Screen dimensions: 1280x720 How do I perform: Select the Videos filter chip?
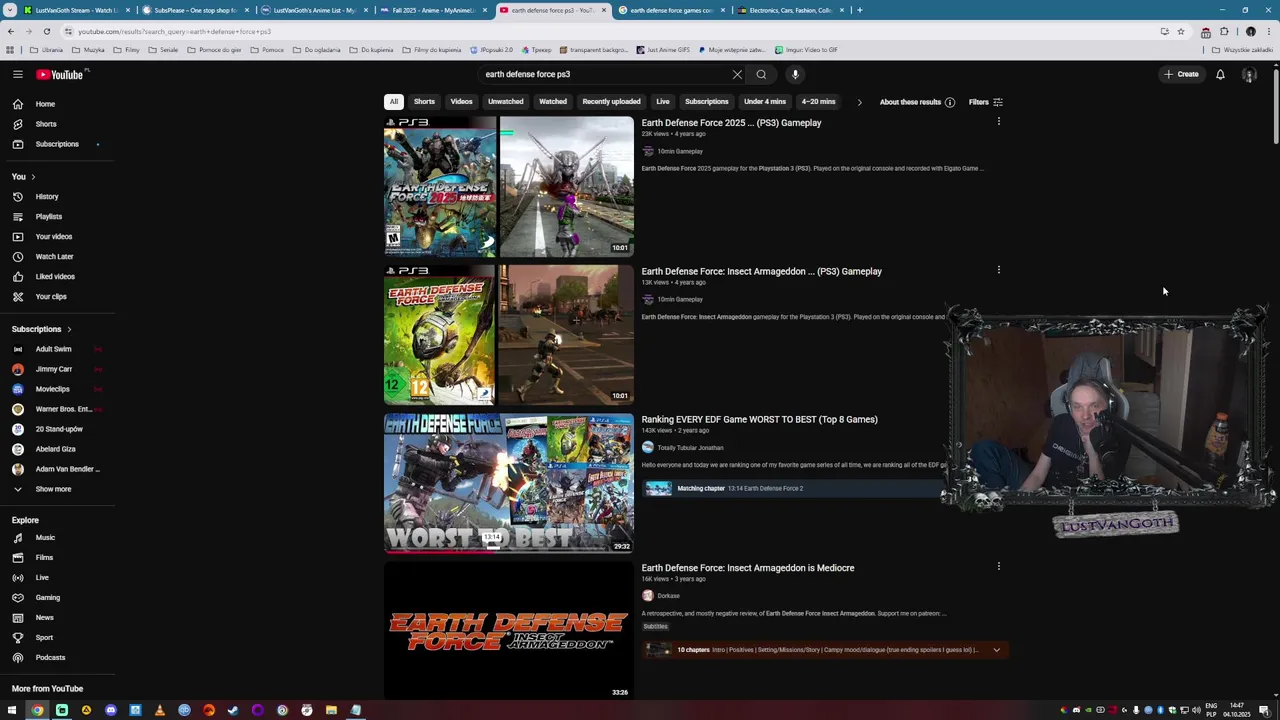point(461,101)
